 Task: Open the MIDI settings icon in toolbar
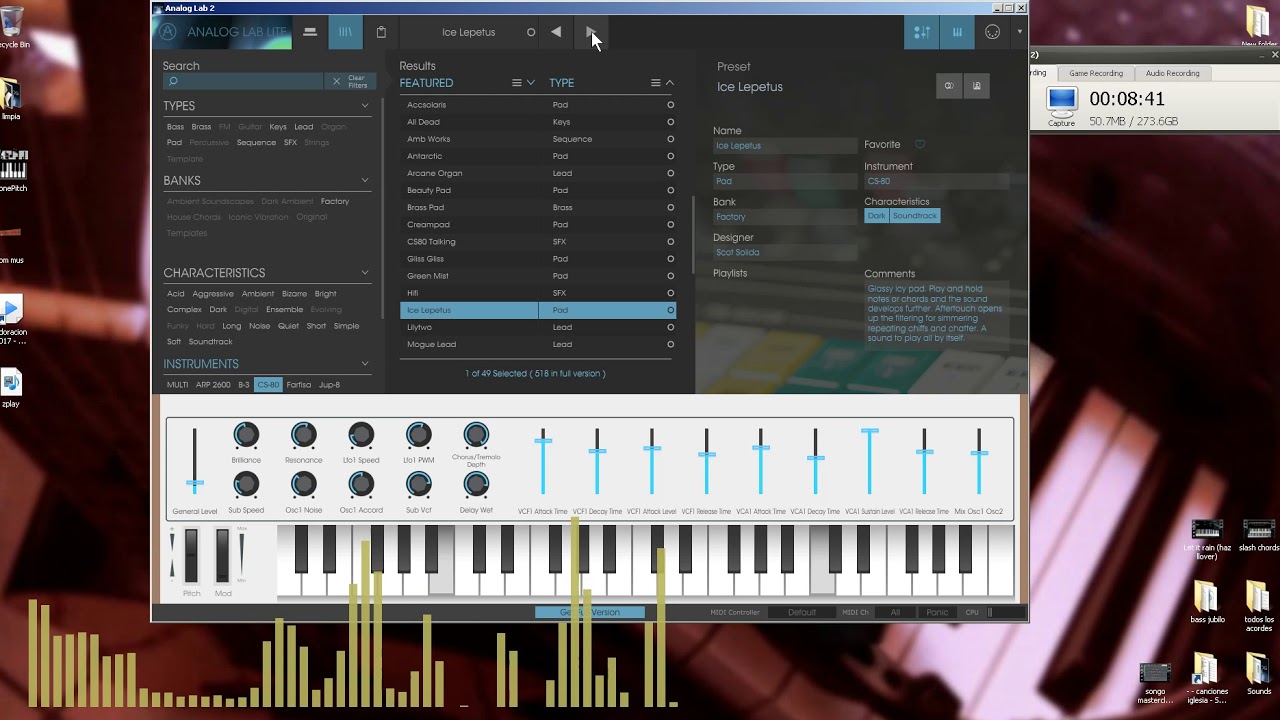click(x=992, y=32)
